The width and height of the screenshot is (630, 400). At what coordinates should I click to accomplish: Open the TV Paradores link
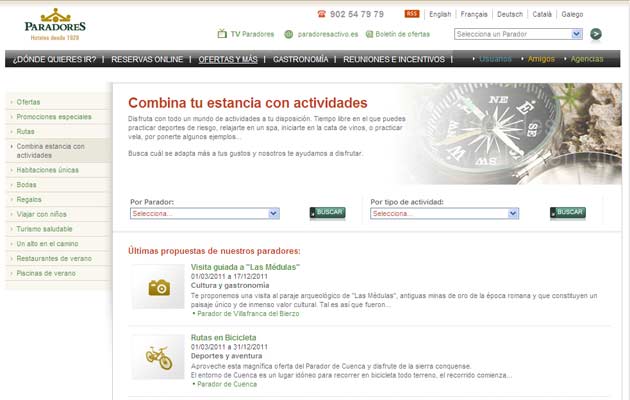(x=252, y=34)
